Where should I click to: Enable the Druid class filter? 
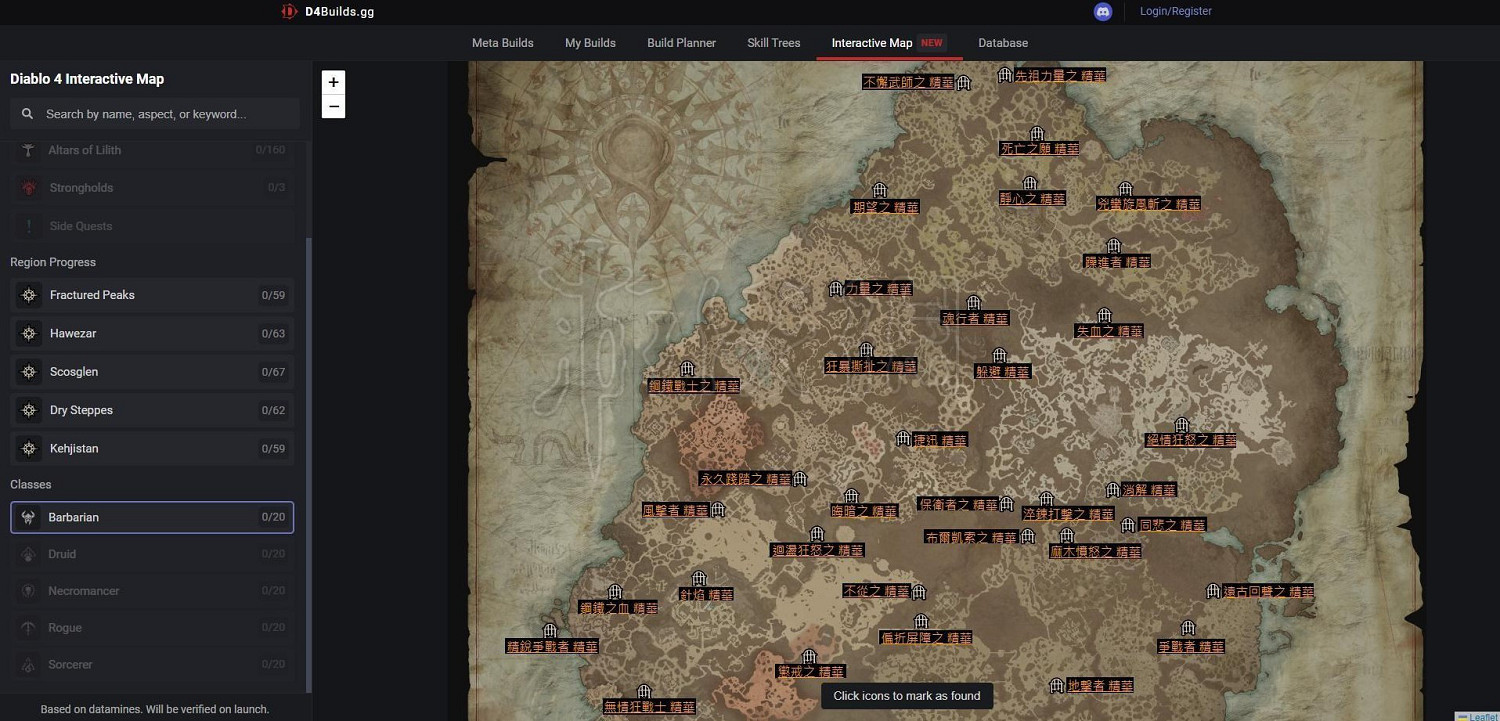pyautogui.click(x=152, y=554)
